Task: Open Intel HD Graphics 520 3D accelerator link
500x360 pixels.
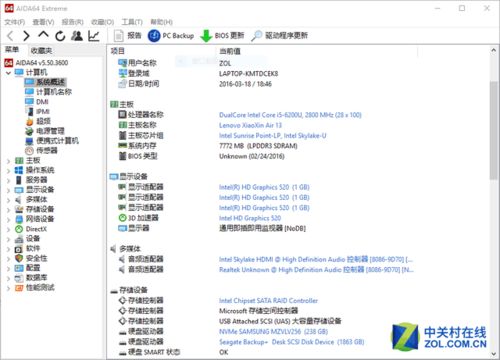Action: (250, 218)
